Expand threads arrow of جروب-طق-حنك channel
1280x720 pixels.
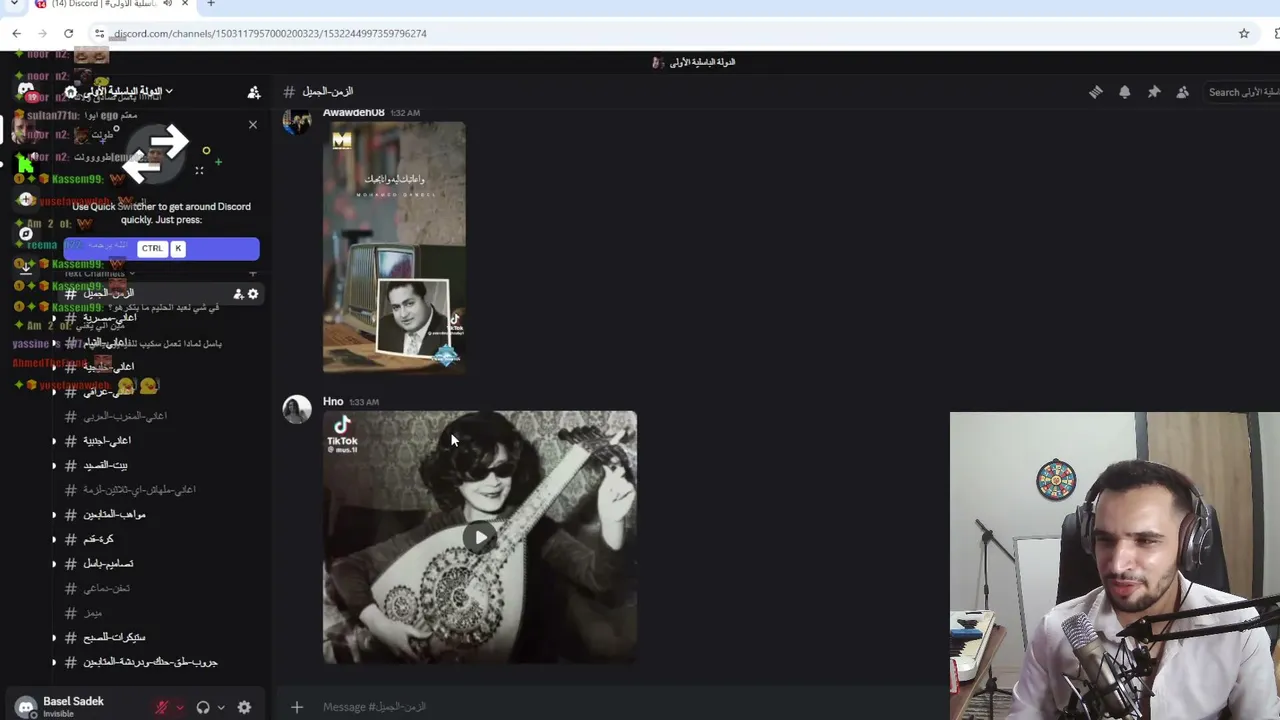coord(54,662)
